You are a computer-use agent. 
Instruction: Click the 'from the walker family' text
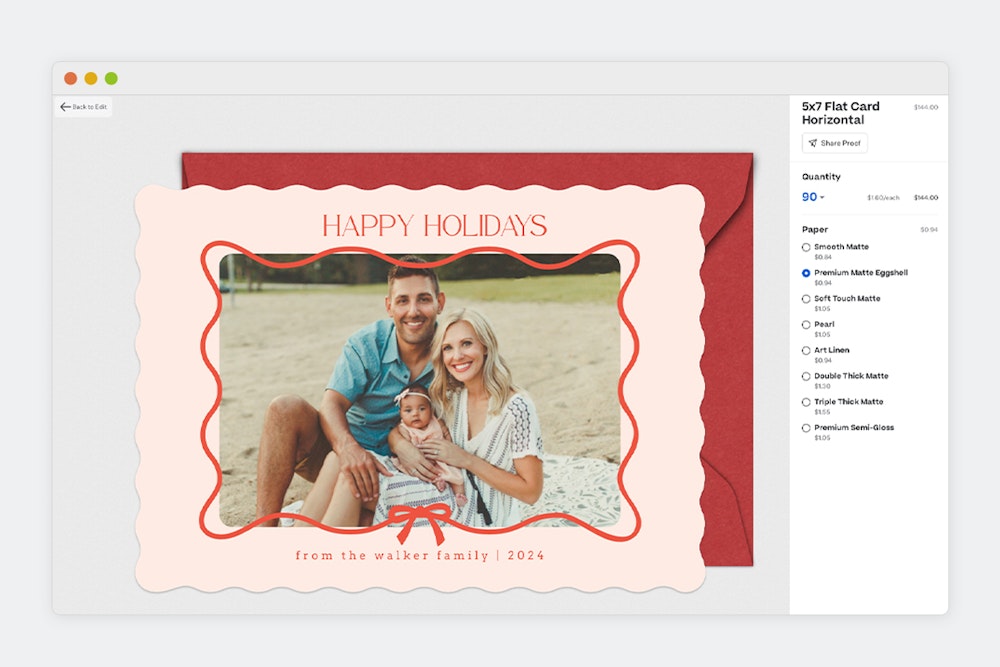coord(390,556)
